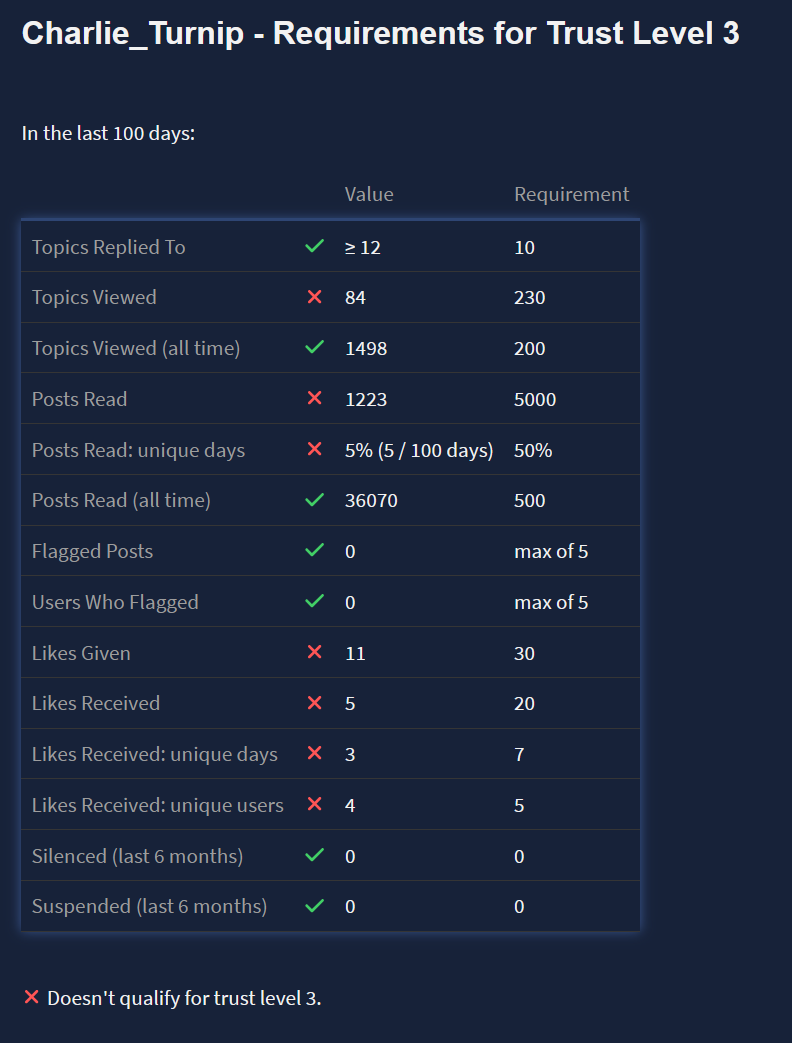Click the Posts Read (all time) row label
The height and width of the screenshot is (1043, 792).
pos(121,500)
